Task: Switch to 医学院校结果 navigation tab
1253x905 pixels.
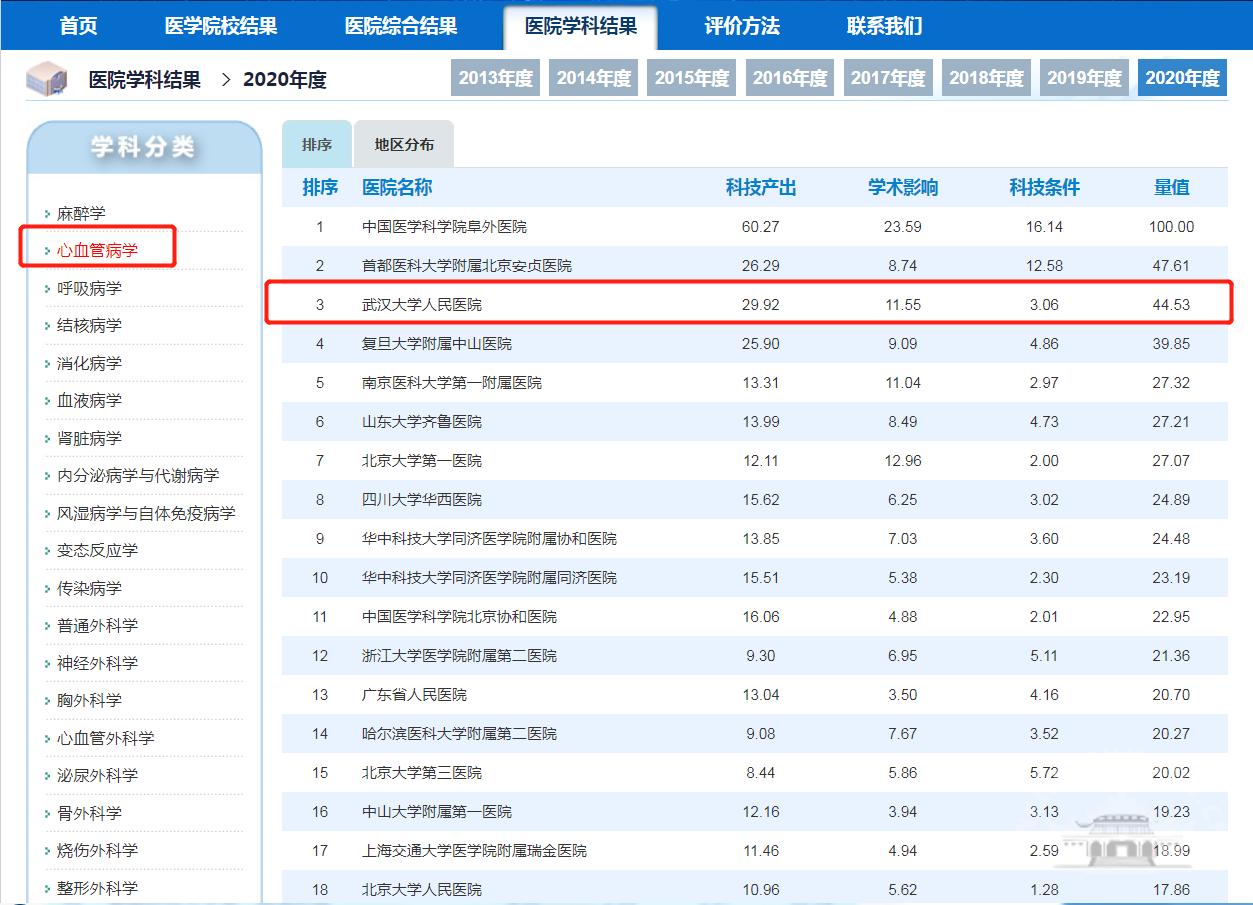Action: tap(220, 26)
